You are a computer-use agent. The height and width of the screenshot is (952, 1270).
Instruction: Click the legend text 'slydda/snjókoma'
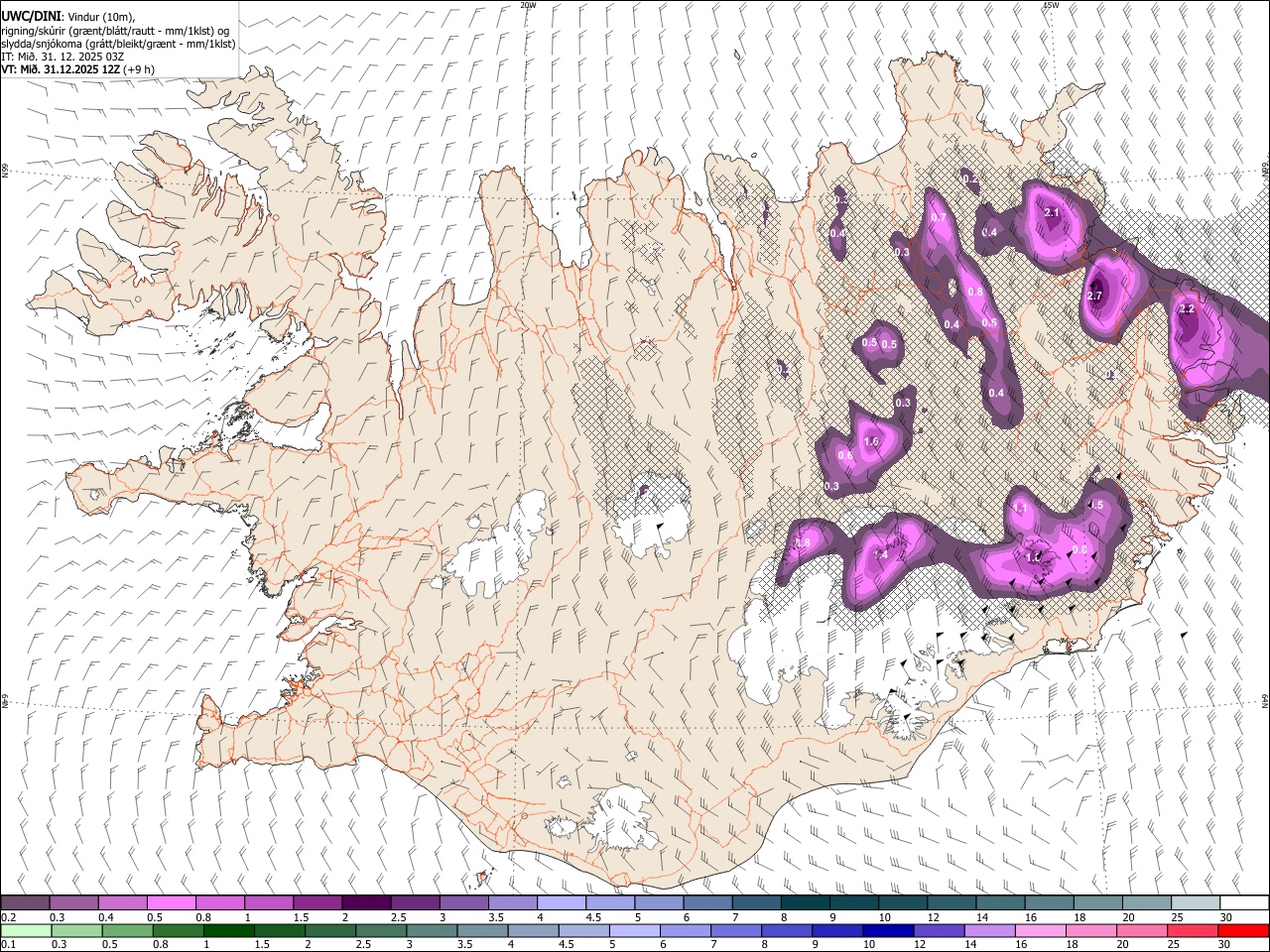pyautogui.click(x=42, y=44)
